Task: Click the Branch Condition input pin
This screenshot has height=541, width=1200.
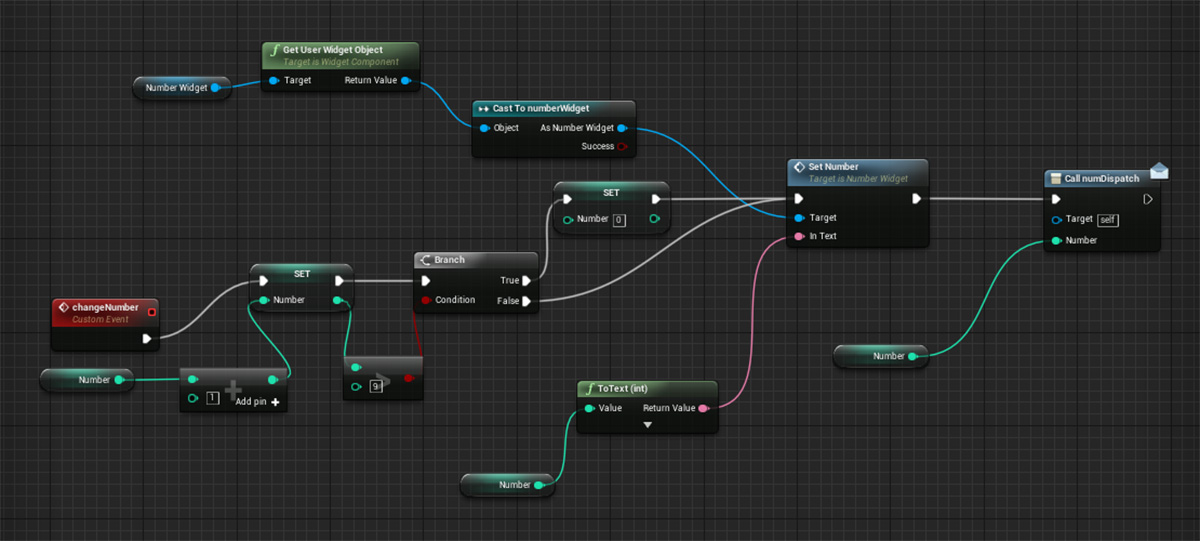Action: (426, 300)
